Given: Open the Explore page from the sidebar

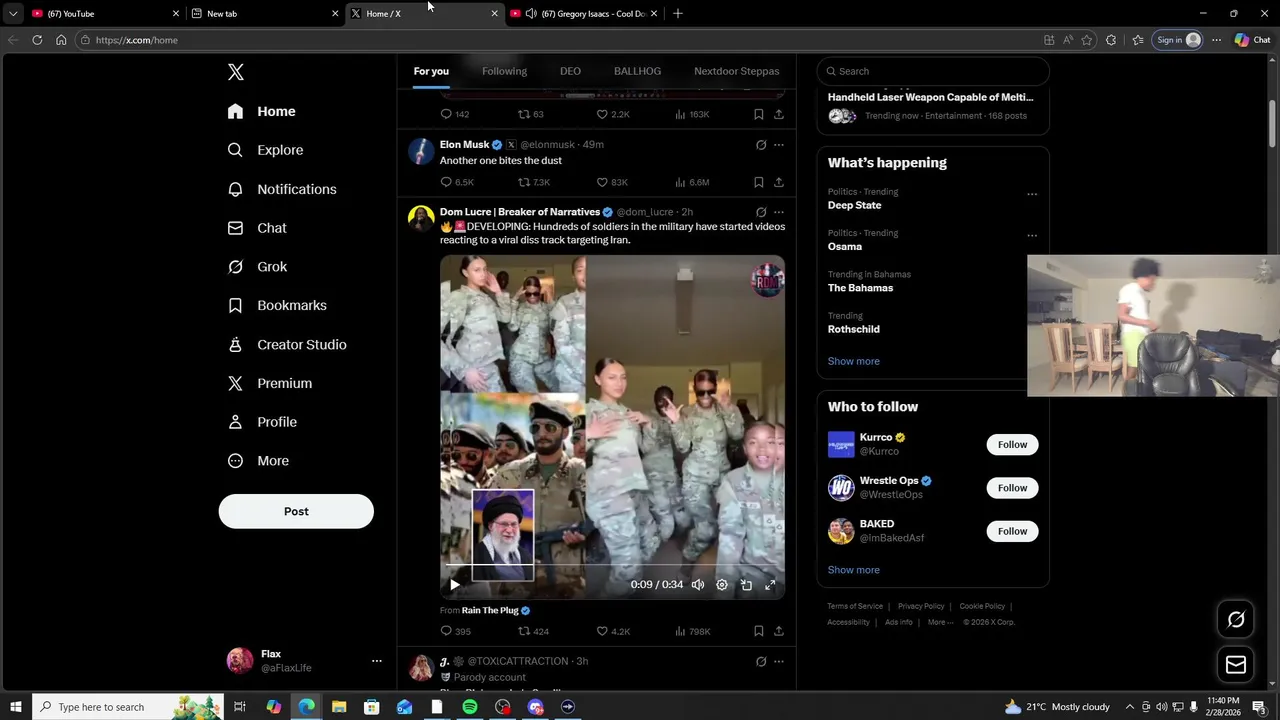Looking at the screenshot, I should coord(265,150).
